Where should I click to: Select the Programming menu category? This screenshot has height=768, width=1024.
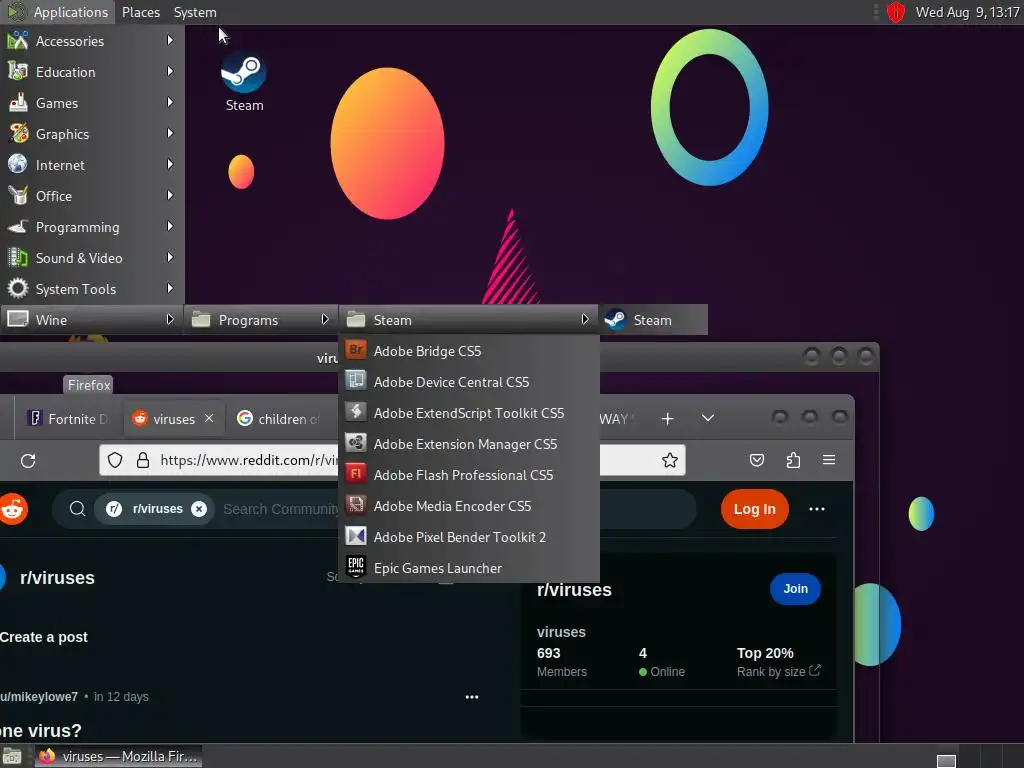pos(92,227)
